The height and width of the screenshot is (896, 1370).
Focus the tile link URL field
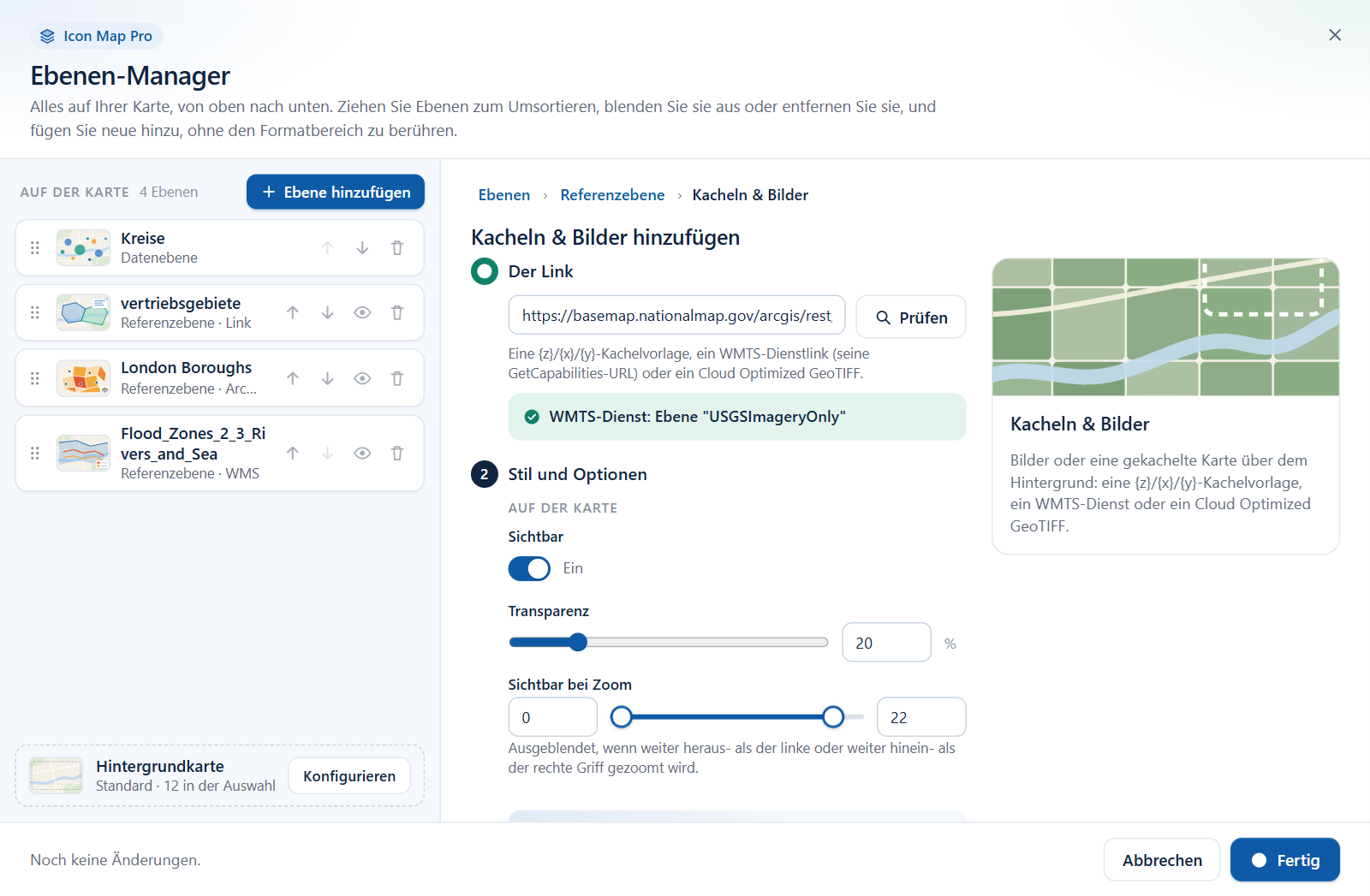coord(676,316)
